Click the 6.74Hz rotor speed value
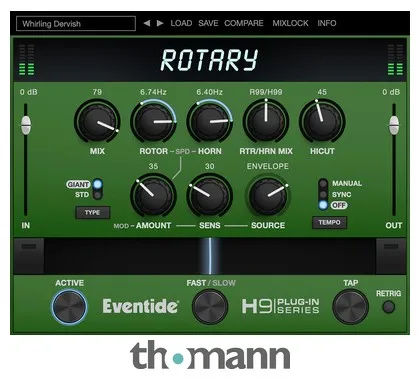 [153, 92]
